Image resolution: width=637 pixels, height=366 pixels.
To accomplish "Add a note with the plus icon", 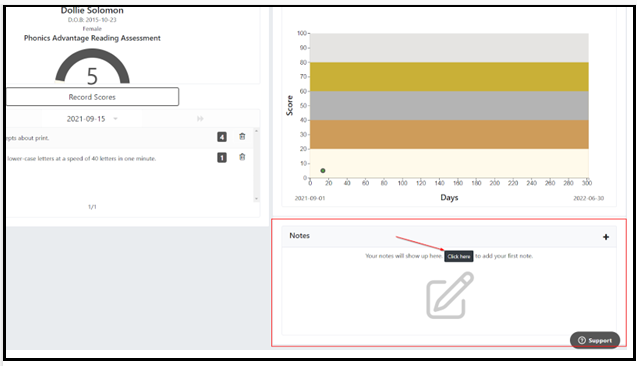I will 606,237.
